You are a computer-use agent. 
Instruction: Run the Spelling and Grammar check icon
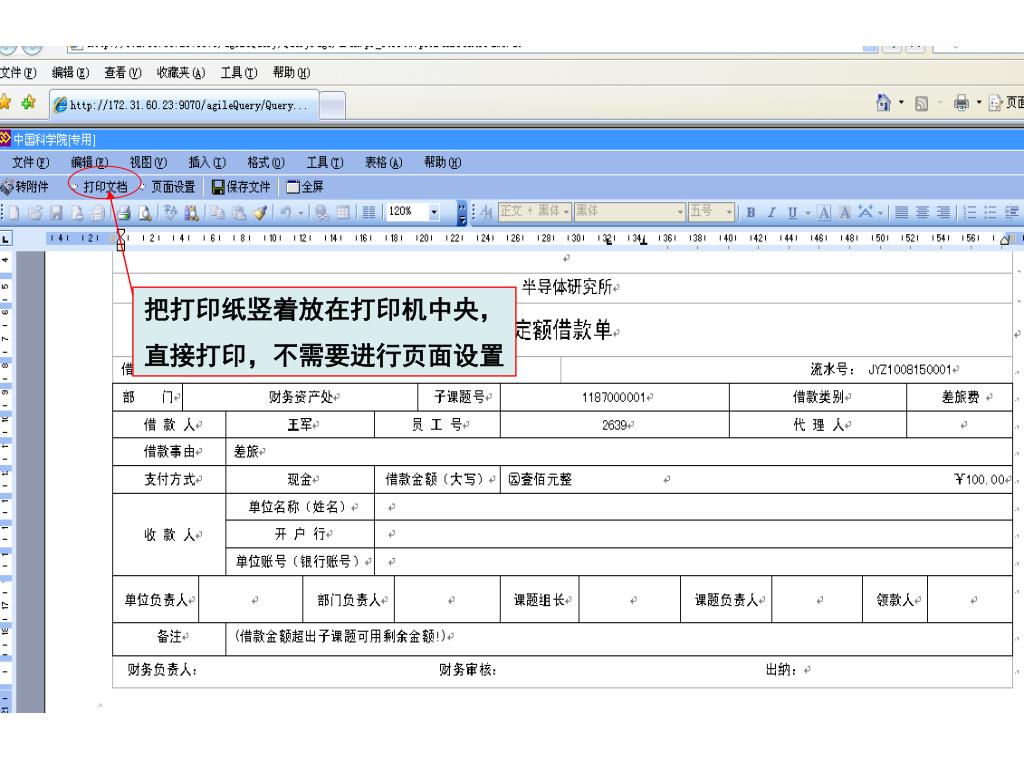[170, 212]
